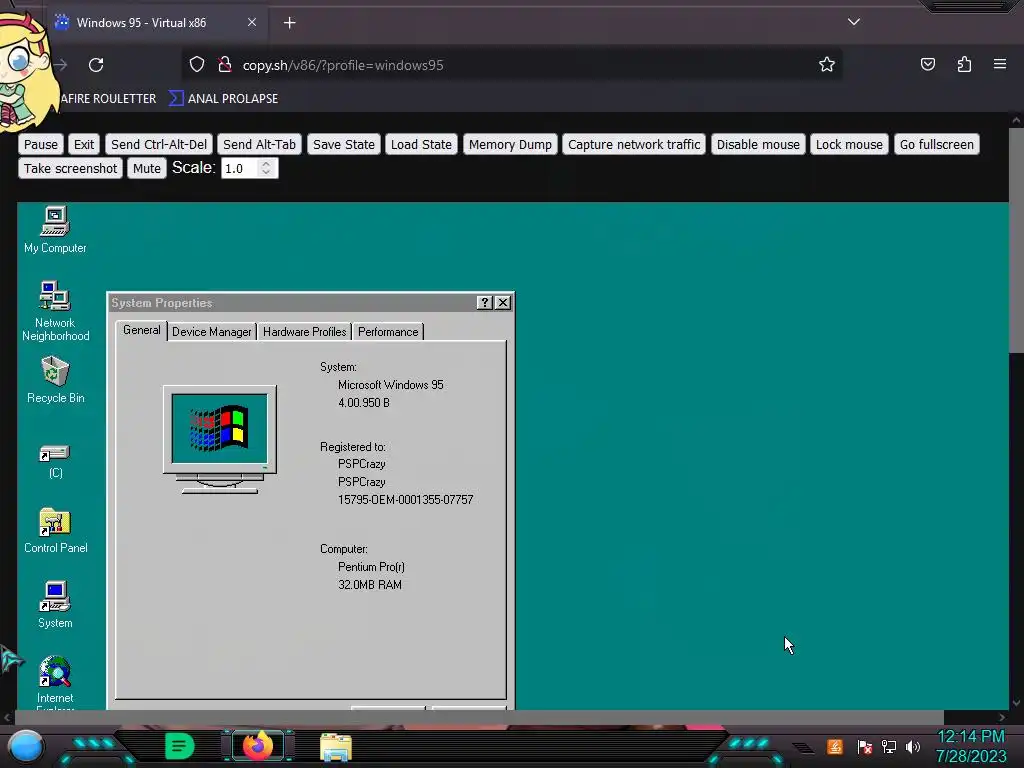Select the System shortcut icon
Image resolution: width=1024 pixels, height=768 pixels.
click(x=55, y=605)
